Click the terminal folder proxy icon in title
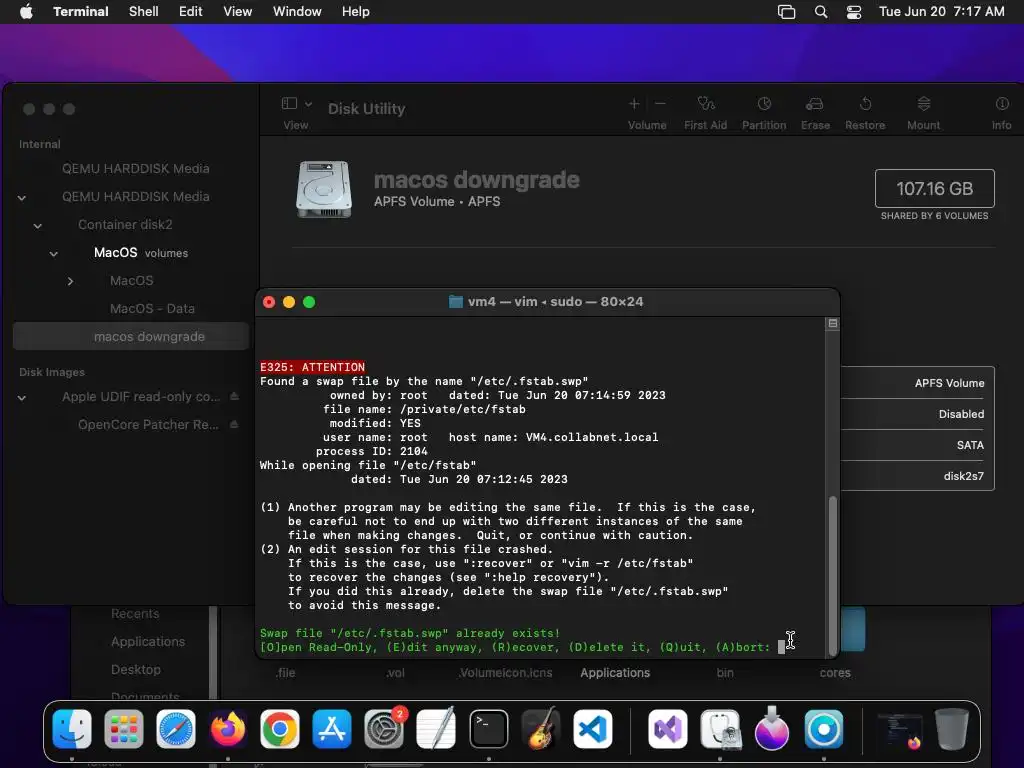Image resolution: width=1024 pixels, height=768 pixels. [x=456, y=302]
